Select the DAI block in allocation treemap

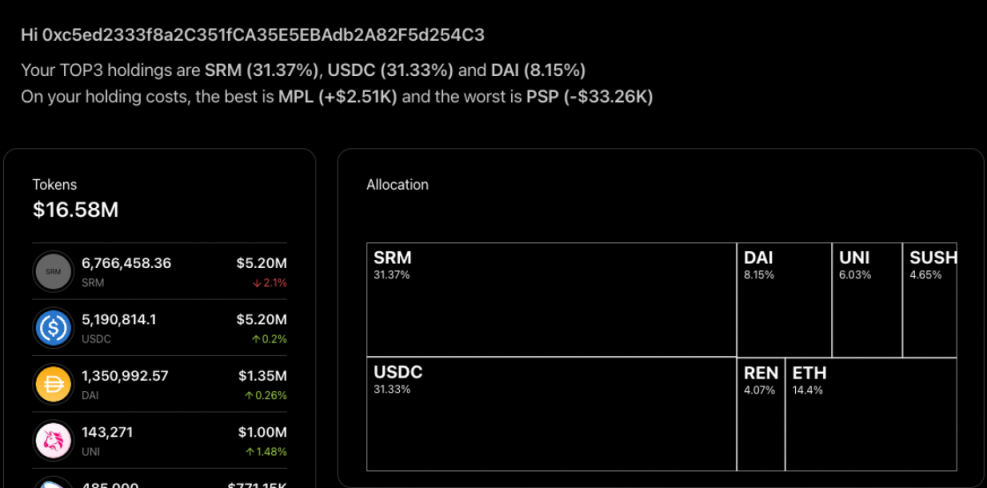[x=784, y=299]
